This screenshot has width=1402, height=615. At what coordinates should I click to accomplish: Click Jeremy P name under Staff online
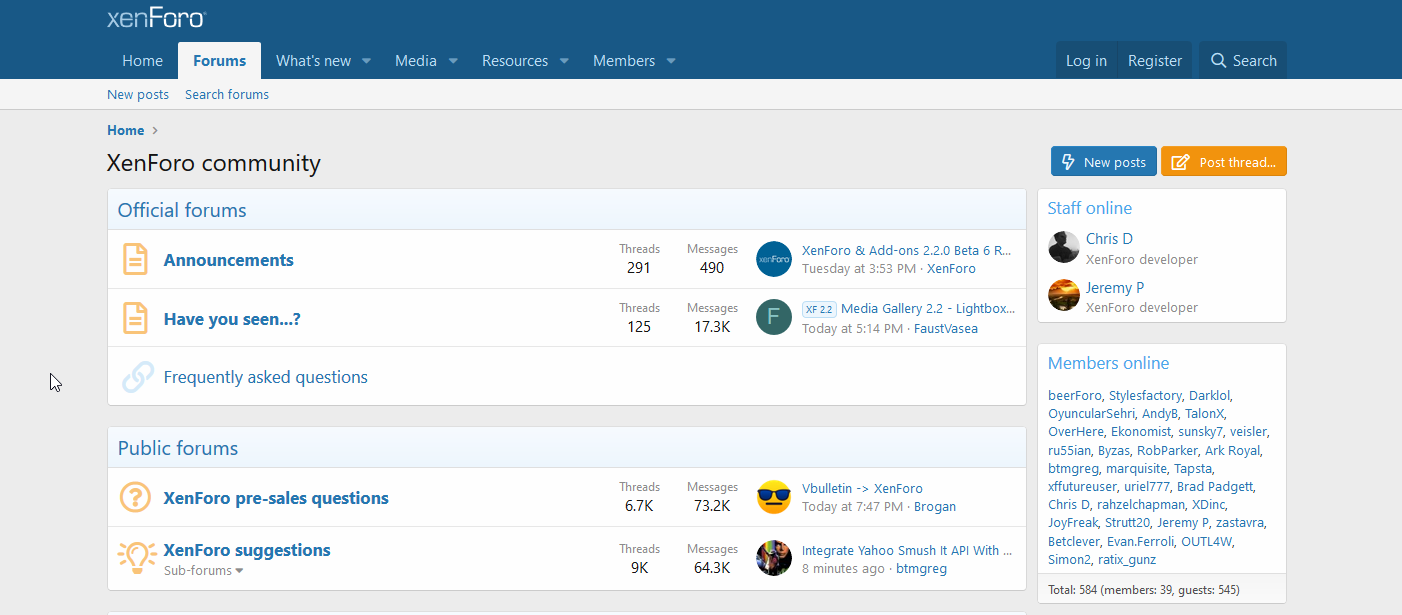[x=1115, y=288]
